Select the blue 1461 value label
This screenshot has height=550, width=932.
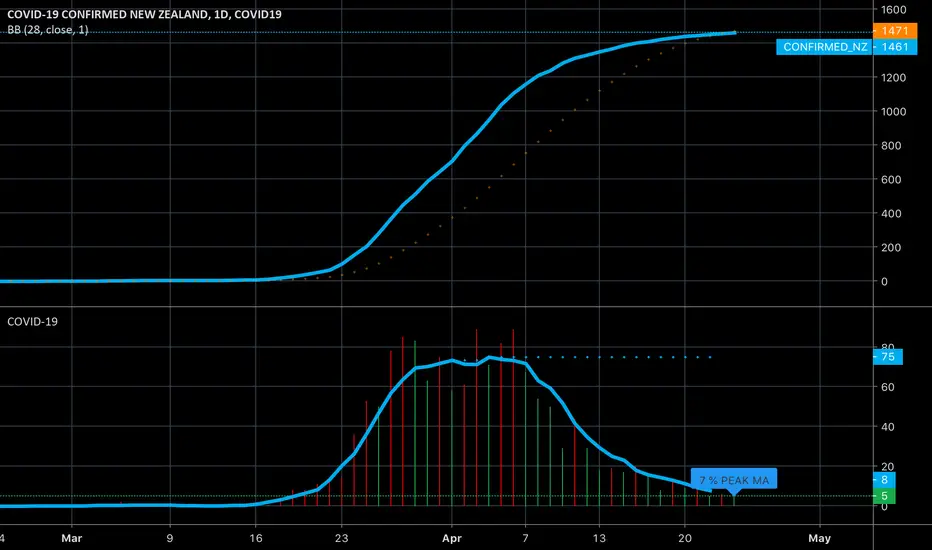click(895, 47)
